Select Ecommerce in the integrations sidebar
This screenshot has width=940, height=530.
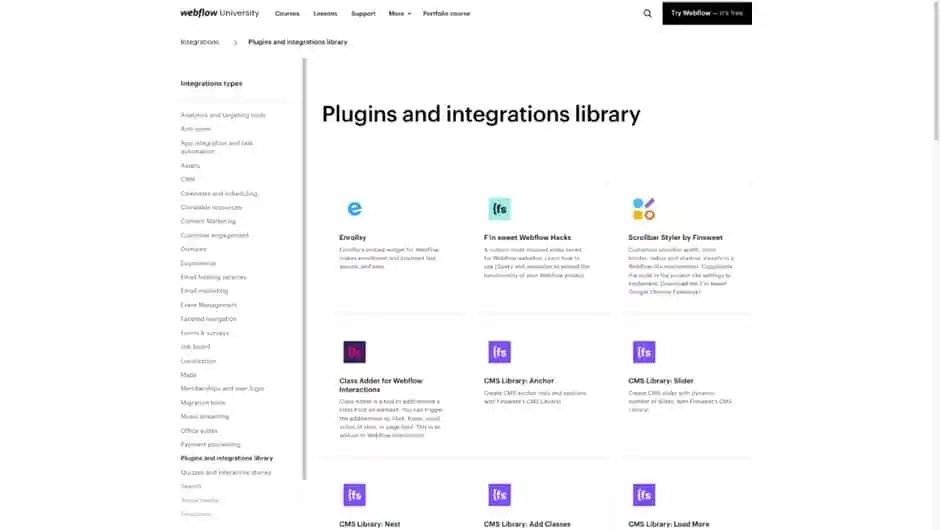198,263
